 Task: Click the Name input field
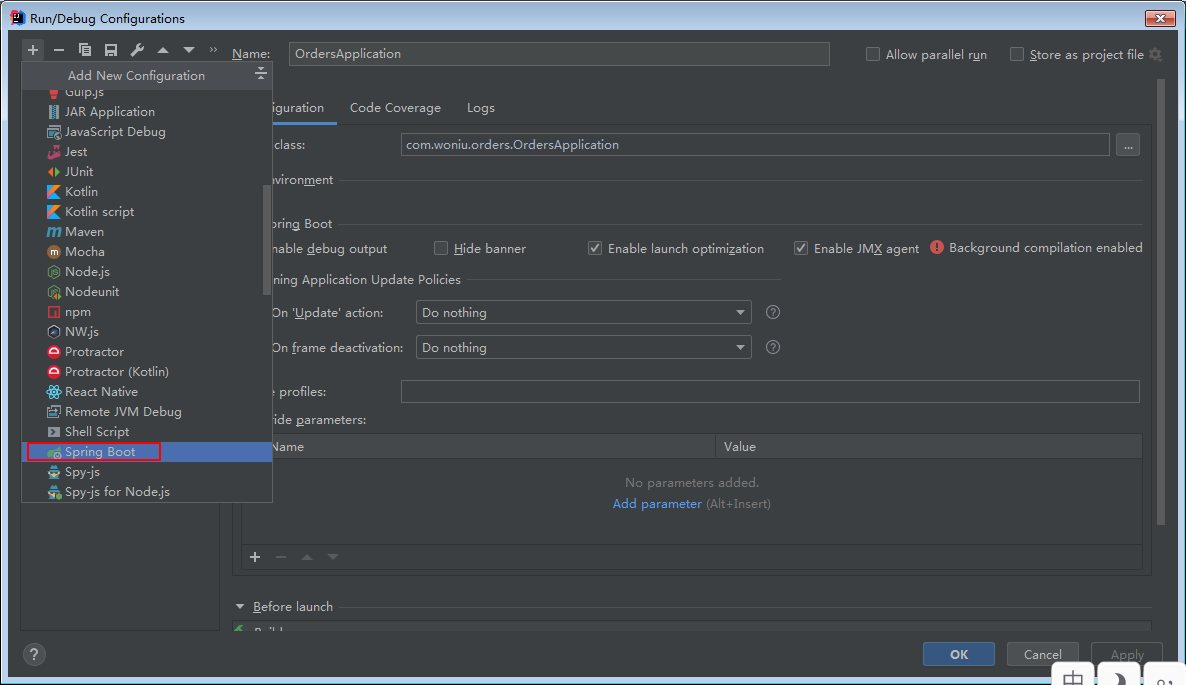point(559,54)
